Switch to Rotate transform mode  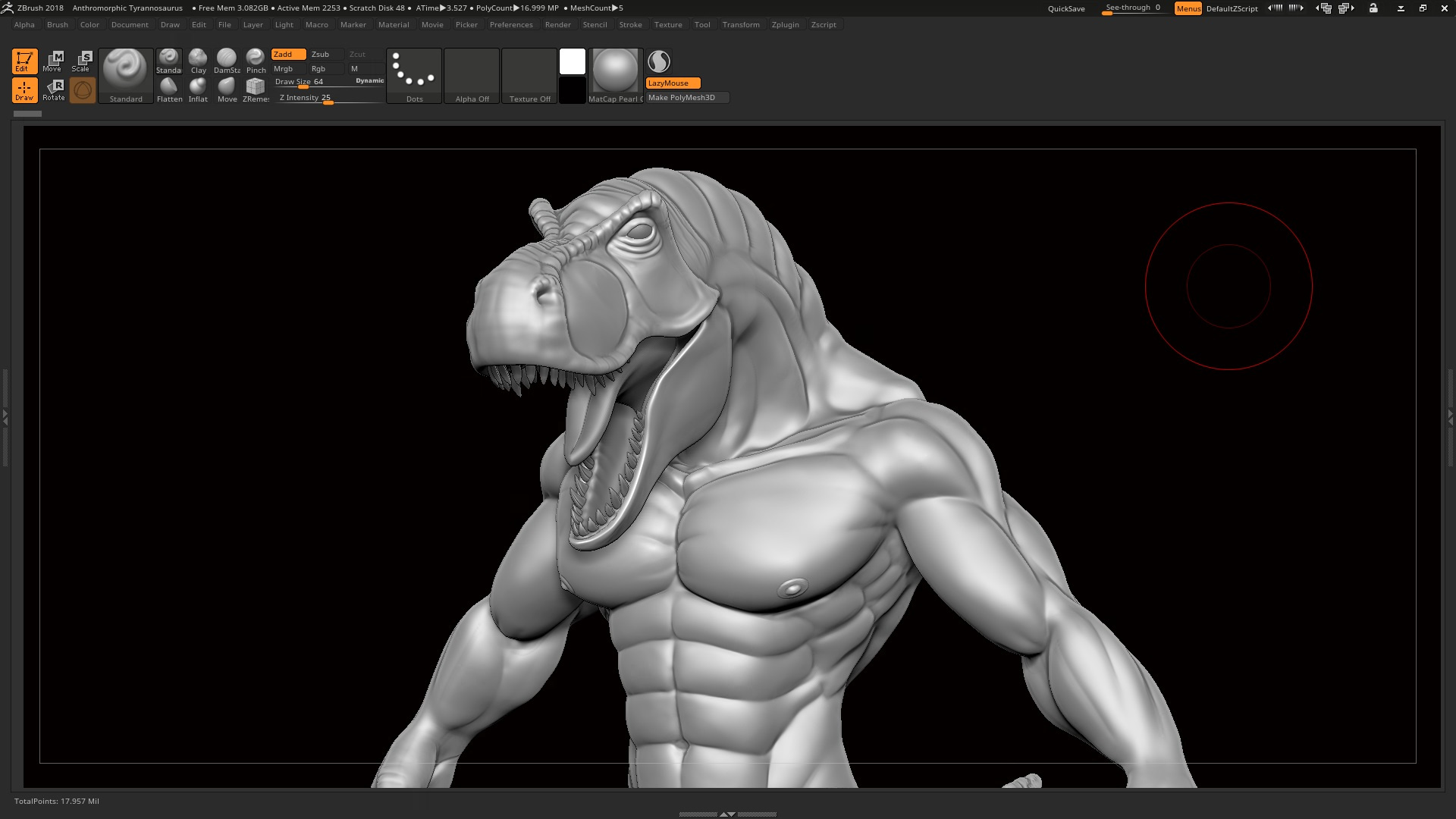tap(54, 90)
